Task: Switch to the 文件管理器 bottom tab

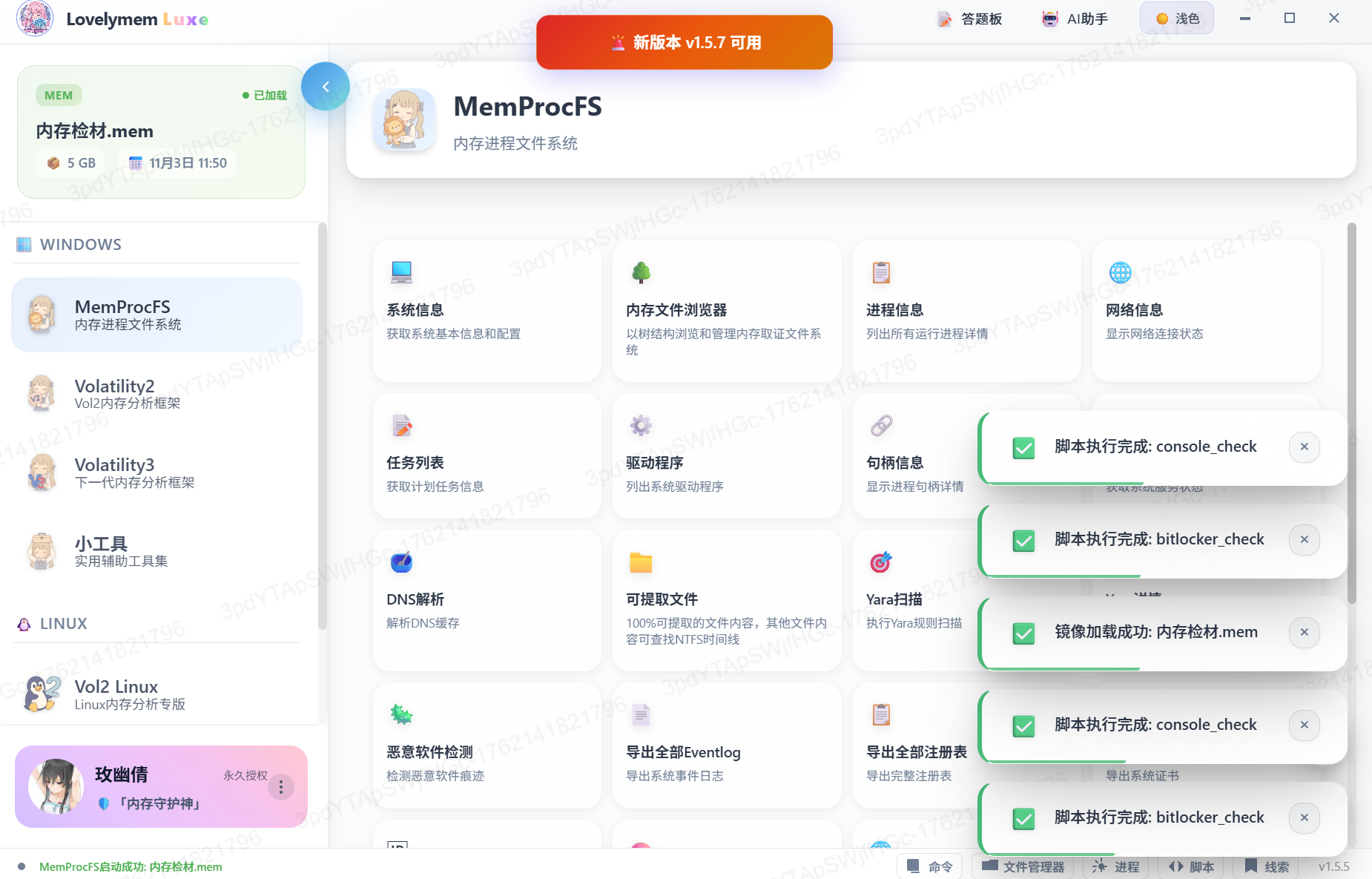Action: tap(1023, 866)
